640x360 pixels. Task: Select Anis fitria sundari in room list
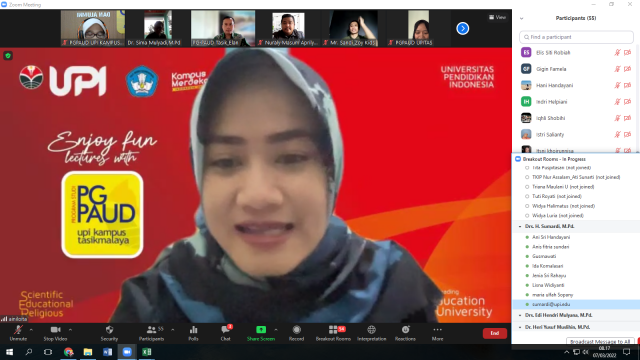(x=551, y=247)
